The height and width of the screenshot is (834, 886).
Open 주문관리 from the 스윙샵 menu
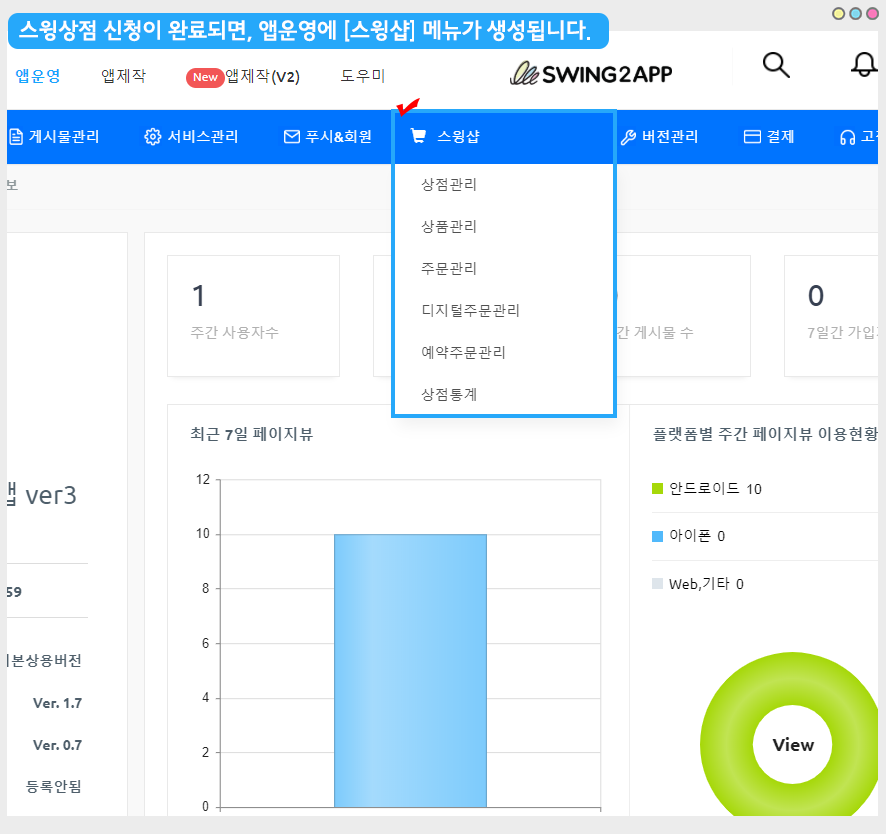pos(449,269)
